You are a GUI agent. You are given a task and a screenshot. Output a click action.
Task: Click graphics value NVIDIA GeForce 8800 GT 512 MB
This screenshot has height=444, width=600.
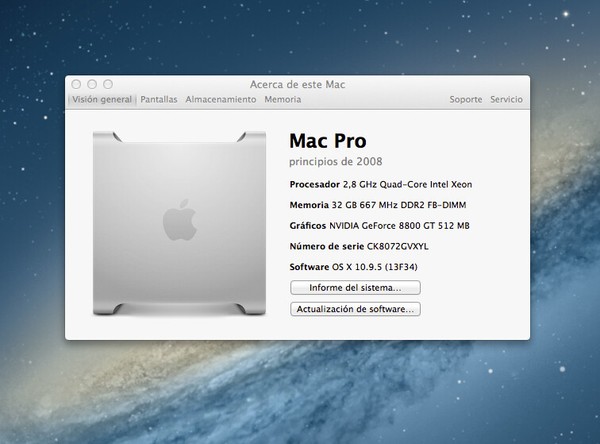point(399,226)
